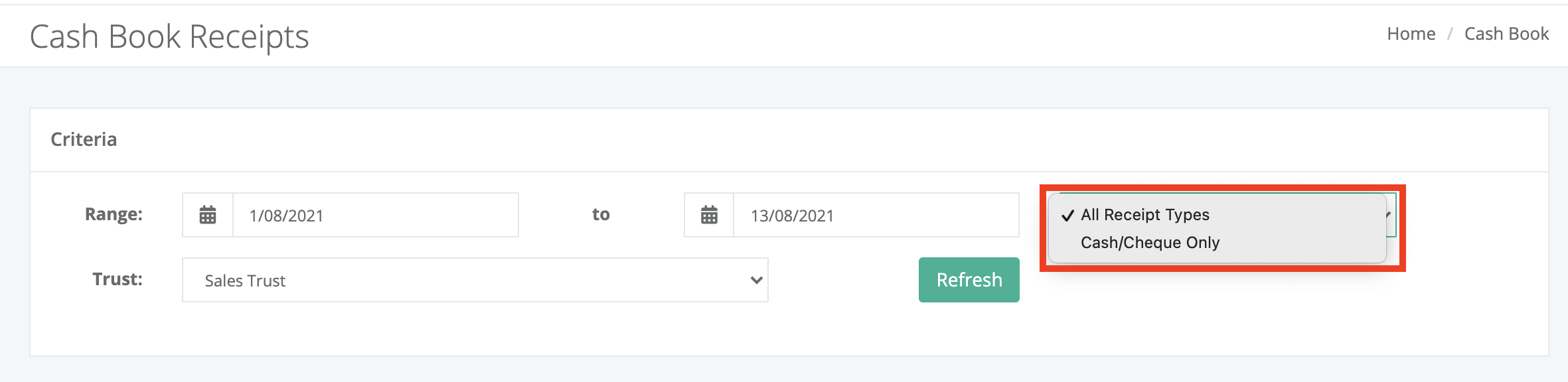Click the "to" text between dates
This screenshot has width=1568, height=382.
coord(601,214)
